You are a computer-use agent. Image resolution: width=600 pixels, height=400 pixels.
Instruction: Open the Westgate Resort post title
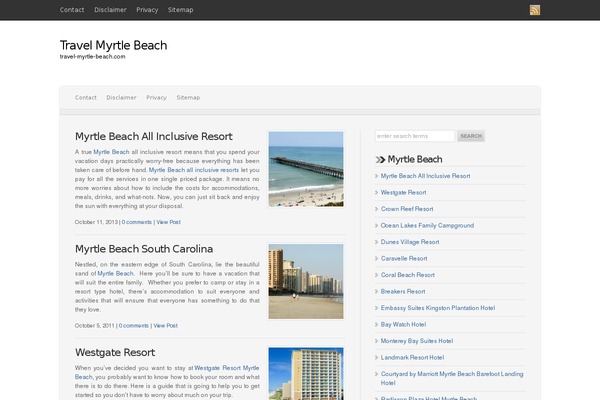coord(115,352)
